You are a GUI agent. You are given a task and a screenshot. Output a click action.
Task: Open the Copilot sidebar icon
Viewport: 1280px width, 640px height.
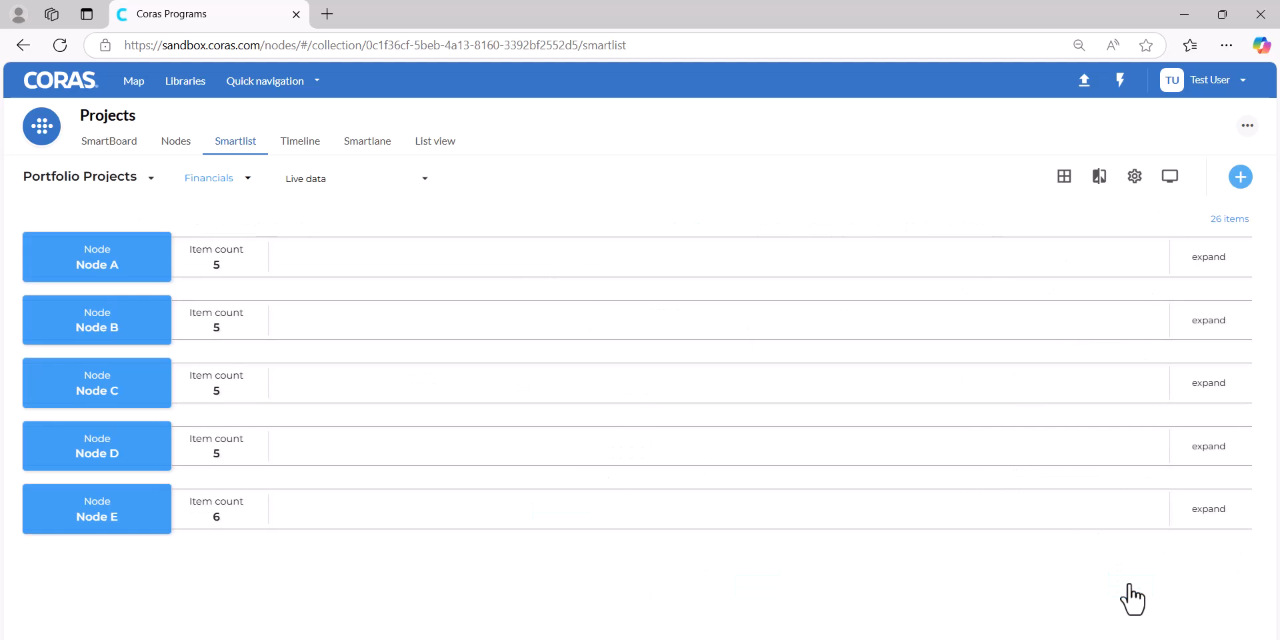(x=1262, y=45)
